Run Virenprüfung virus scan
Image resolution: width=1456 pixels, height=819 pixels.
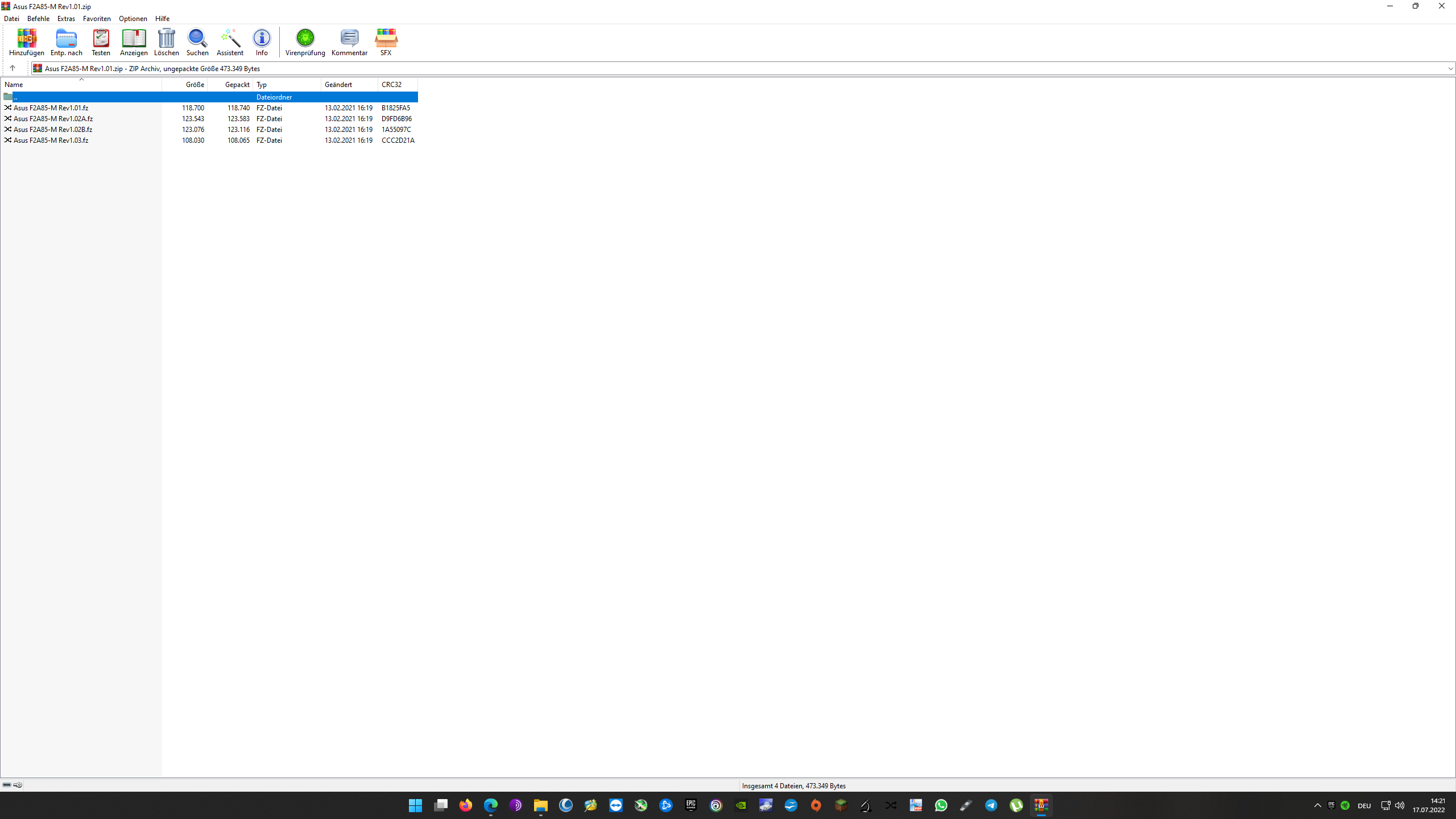click(x=305, y=42)
